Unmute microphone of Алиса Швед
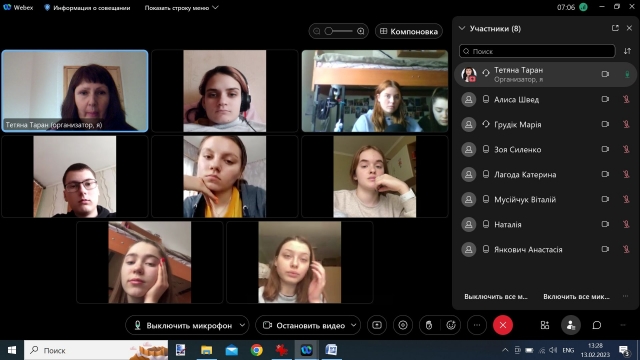Viewport: 640px width, 360px height. (x=626, y=99)
